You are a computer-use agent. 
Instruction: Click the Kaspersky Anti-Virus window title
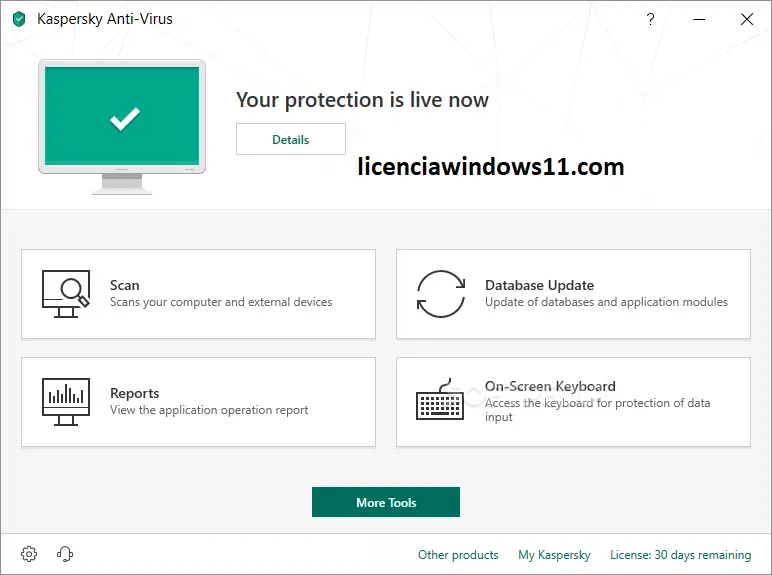pyautogui.click(x=105, y=19)
